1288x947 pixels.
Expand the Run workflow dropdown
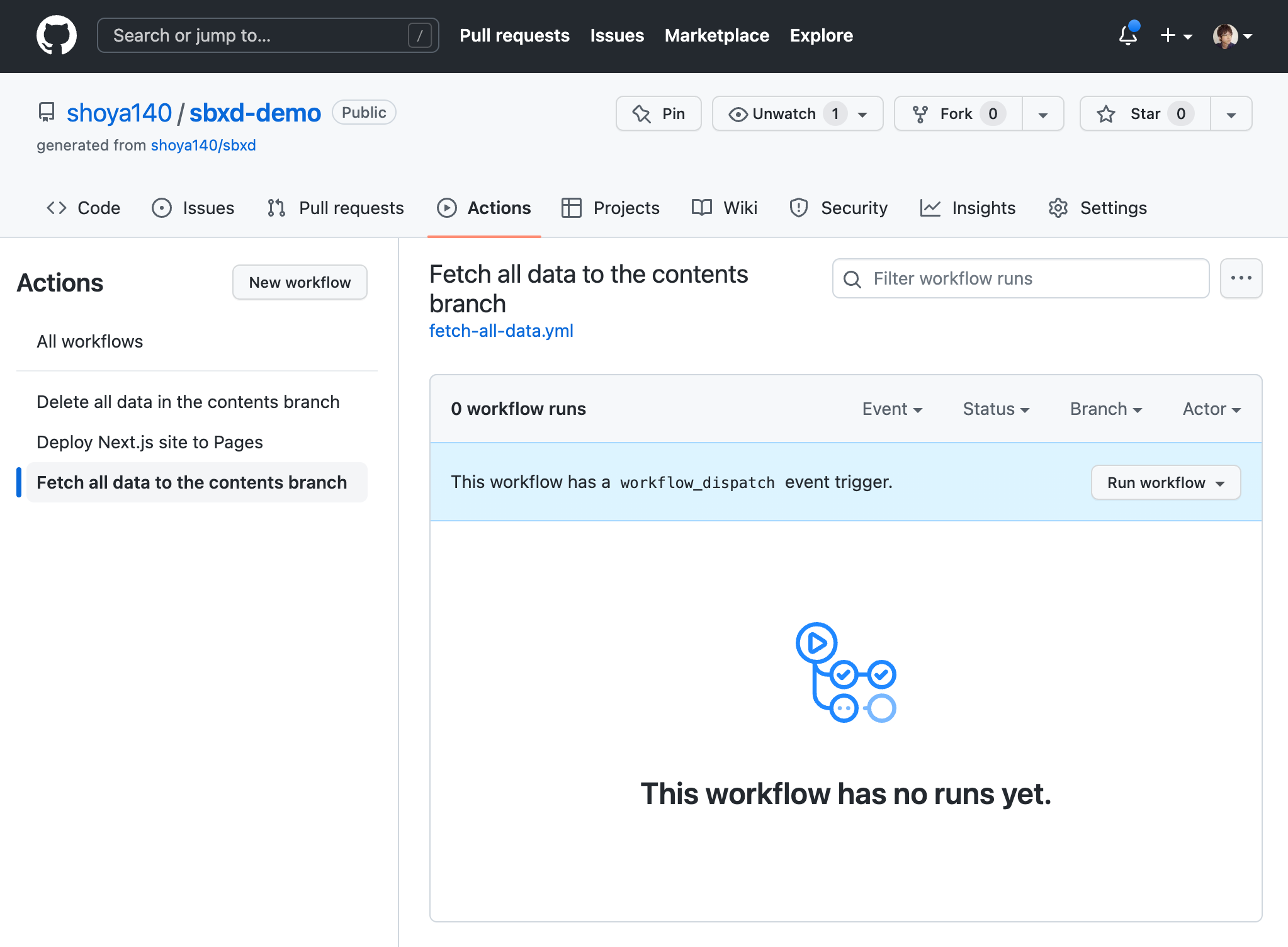coord(1165,482)
